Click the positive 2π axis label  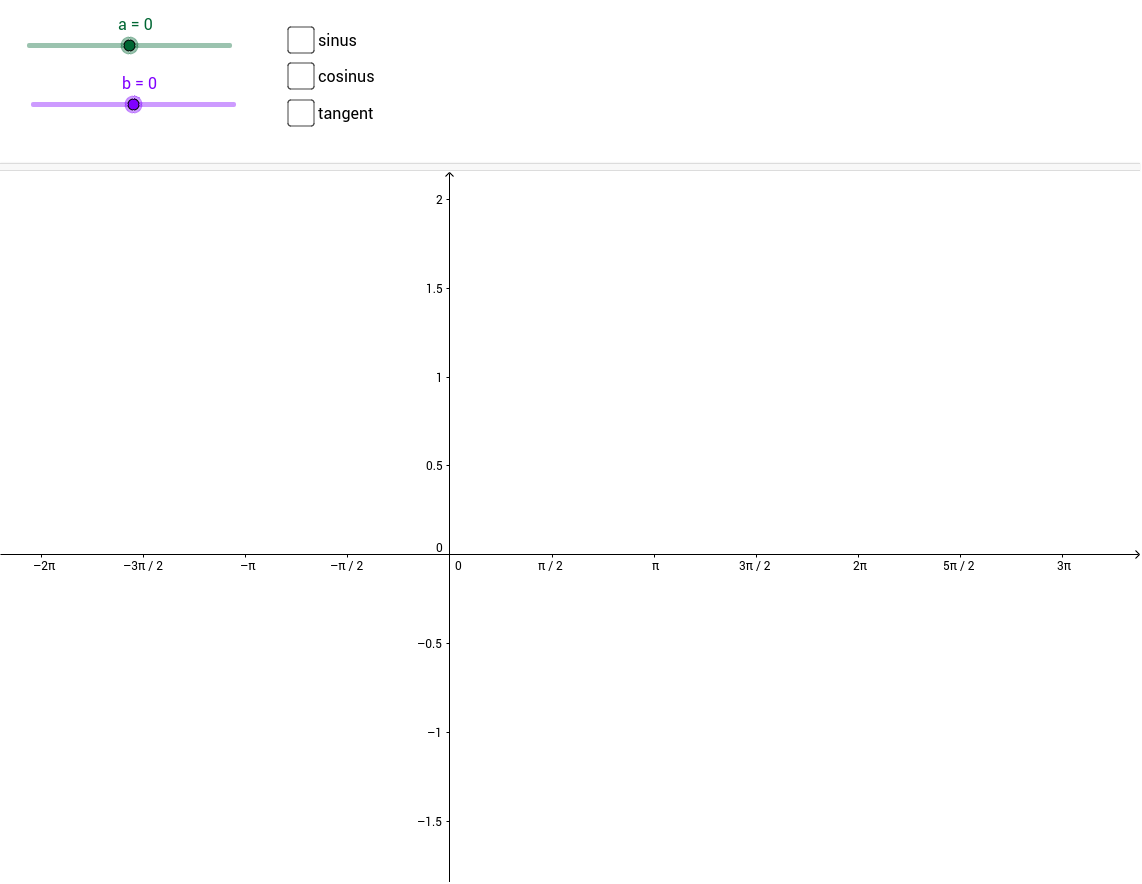click(x=860, y=566)
